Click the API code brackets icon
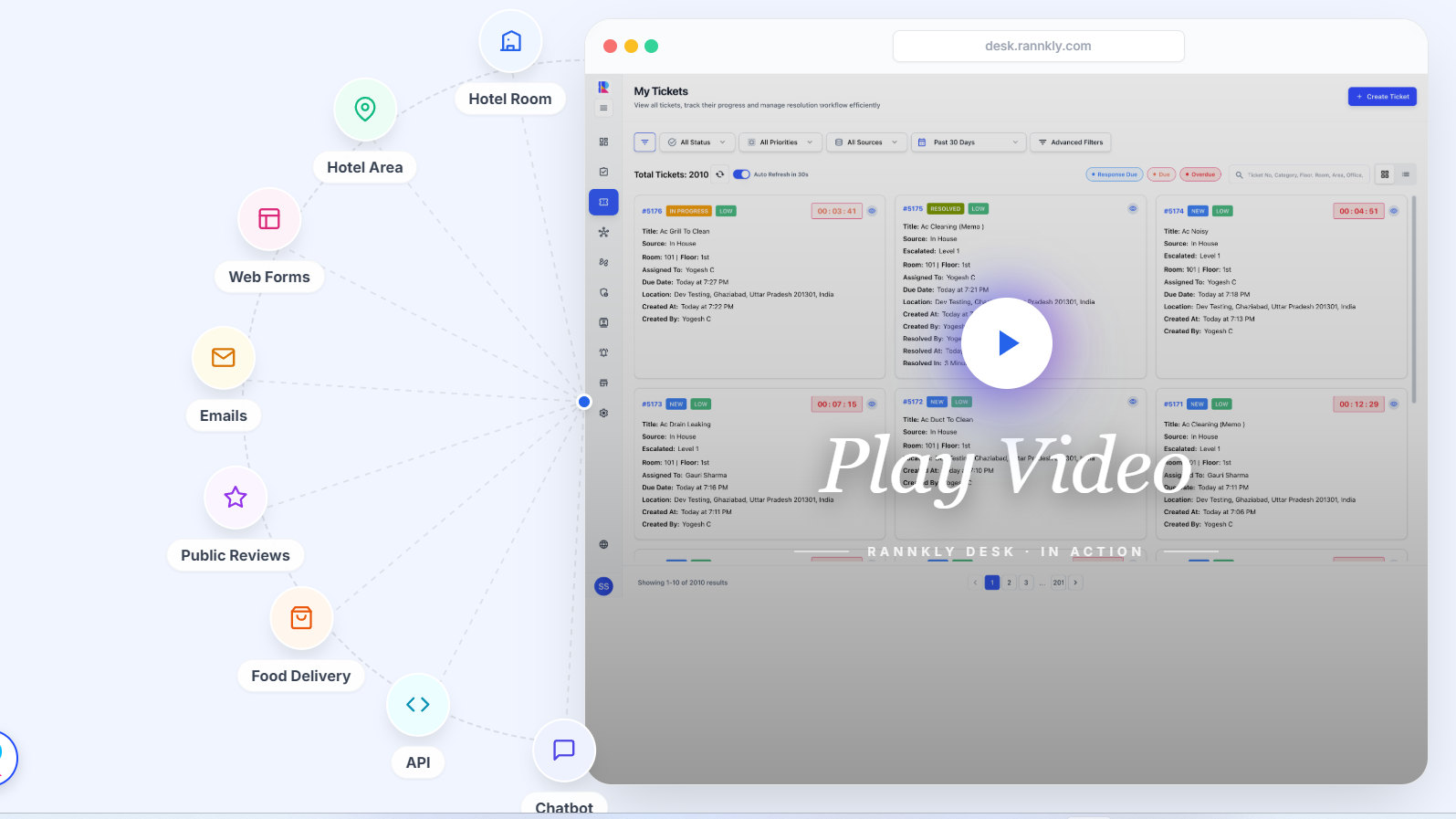Screen dimensions: 1456x819 coord(418,705)
